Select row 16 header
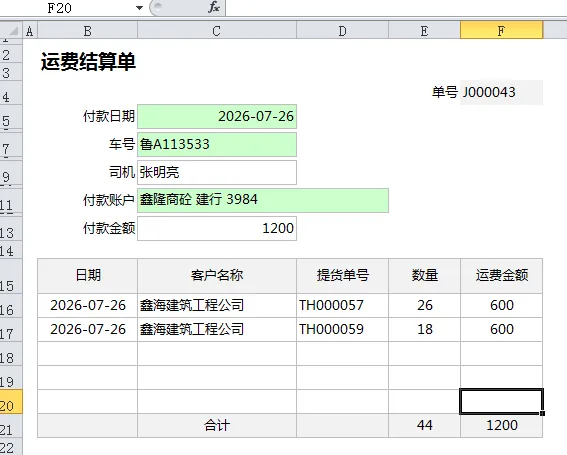567x455 pixels. [x=11, y=307]
